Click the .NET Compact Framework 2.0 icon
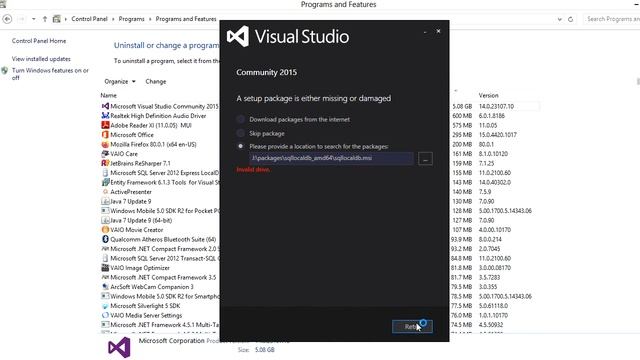640x360 pixels. pyautogui.click(x=105, y=249)
